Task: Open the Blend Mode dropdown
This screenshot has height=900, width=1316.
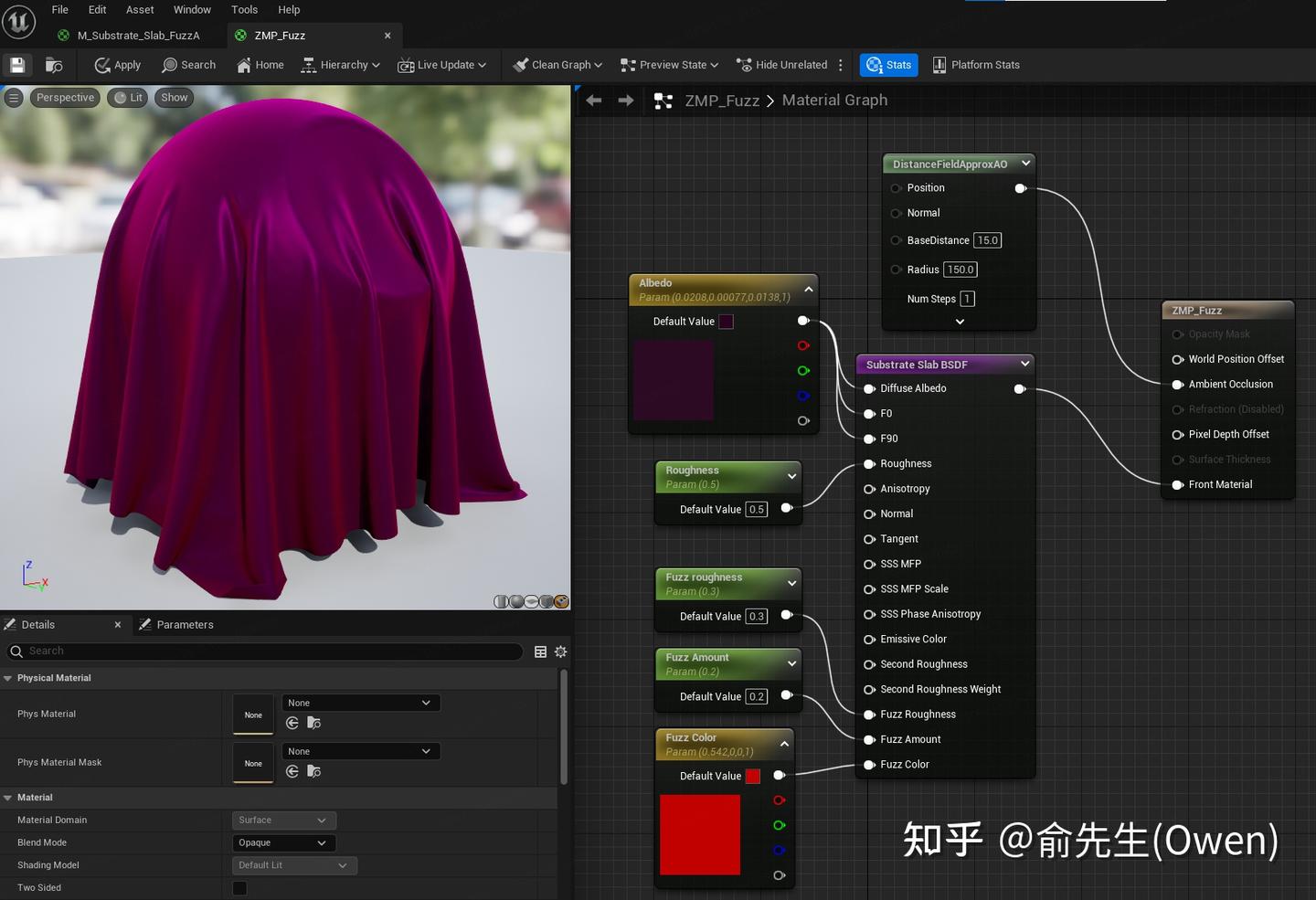Action: (283, 842)
